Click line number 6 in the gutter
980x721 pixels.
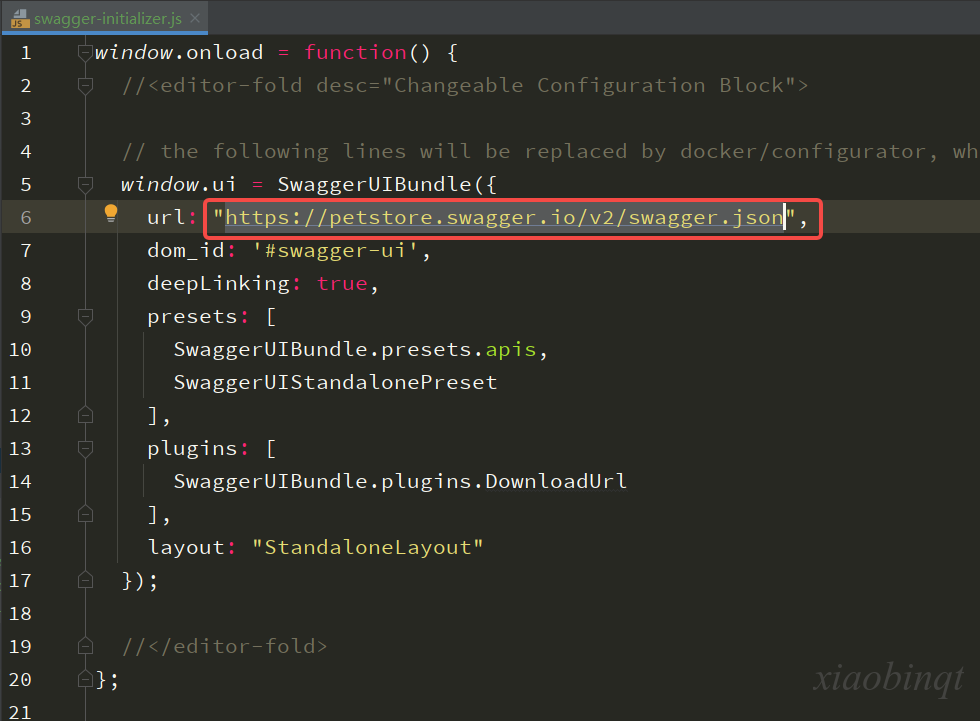coord(26,217)
